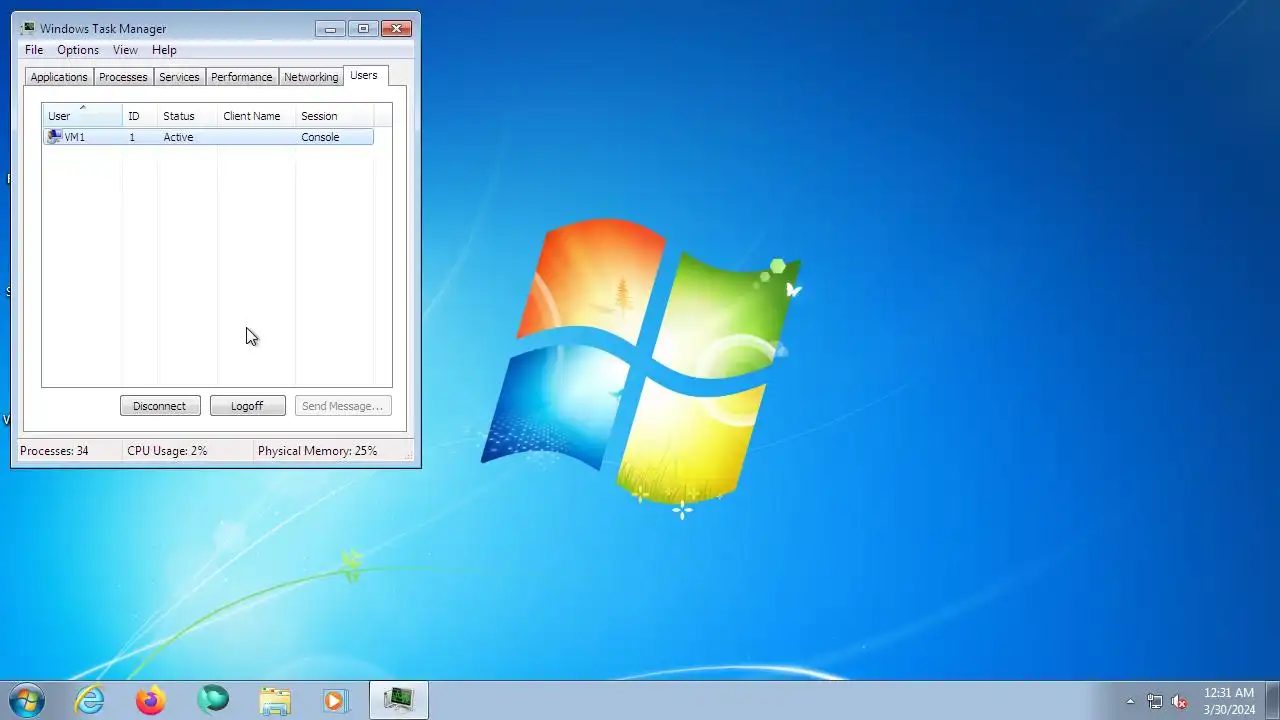The image size is (1280, 720).
Task: Select the VM1 user row
Action: pos(208,137)
